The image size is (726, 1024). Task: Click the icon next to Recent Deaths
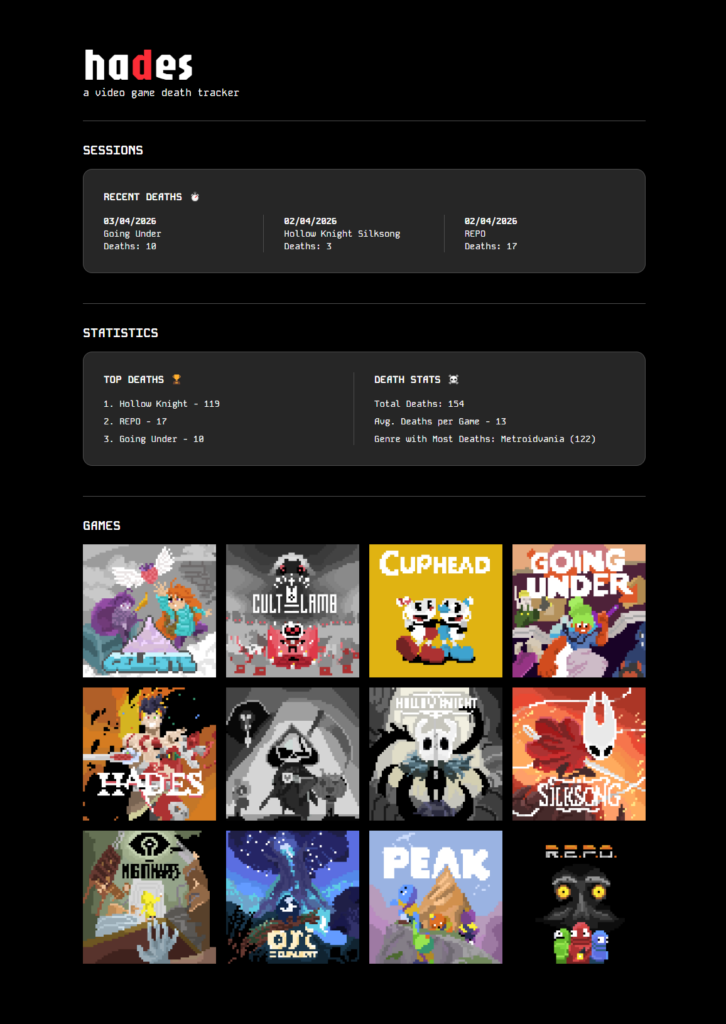pos(195,197)
